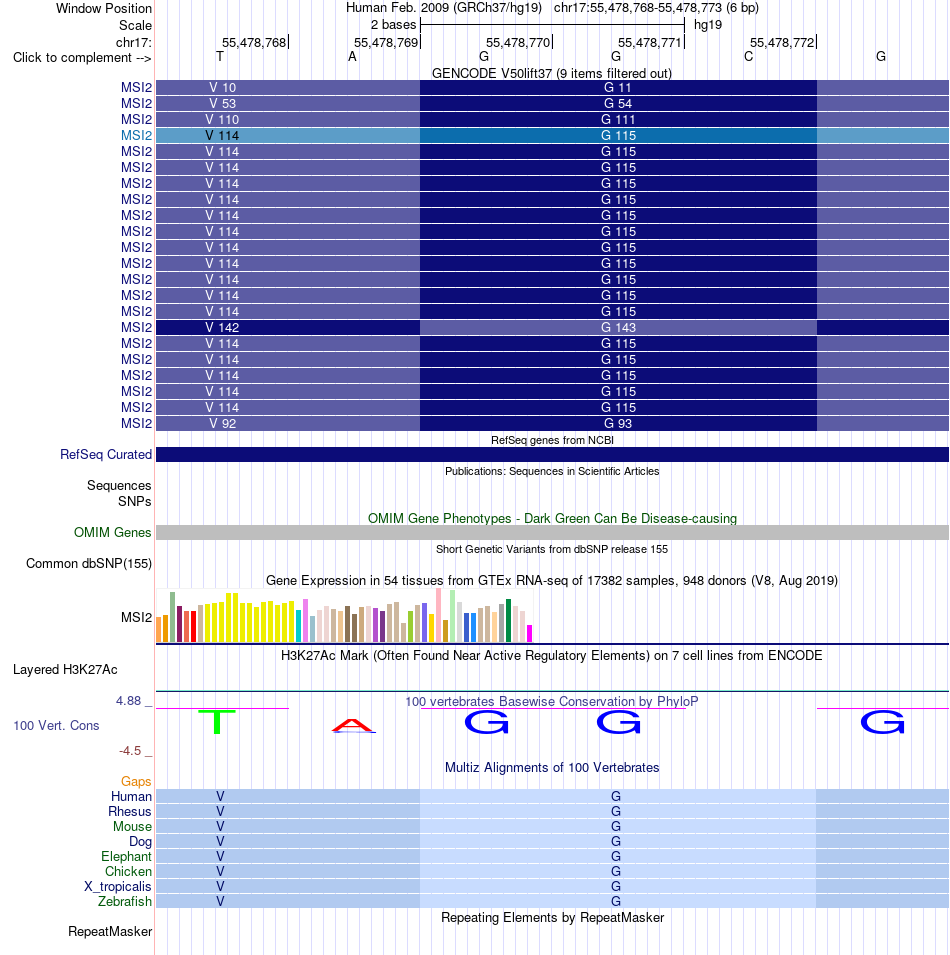The height and width of the screenshot is (955, 950).
Task: Select MSI2 transcript codon G 143
Action: (618, 328)
